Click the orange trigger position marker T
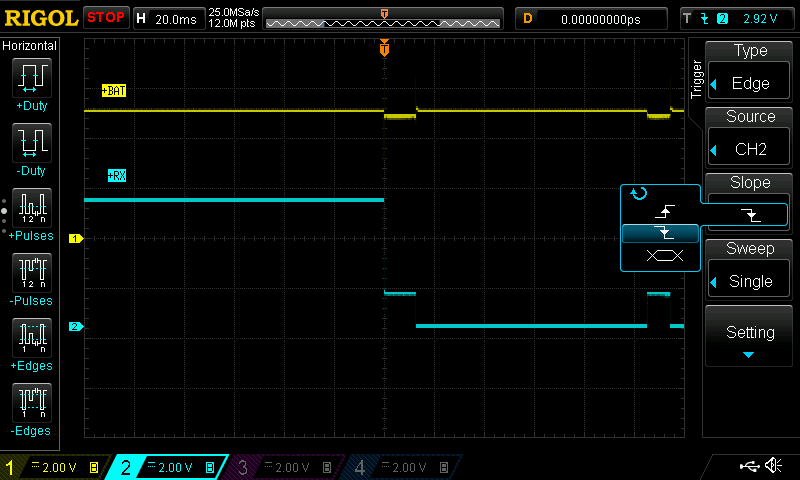800x480 pixels. pyautogui.click(x=384, y=48)
